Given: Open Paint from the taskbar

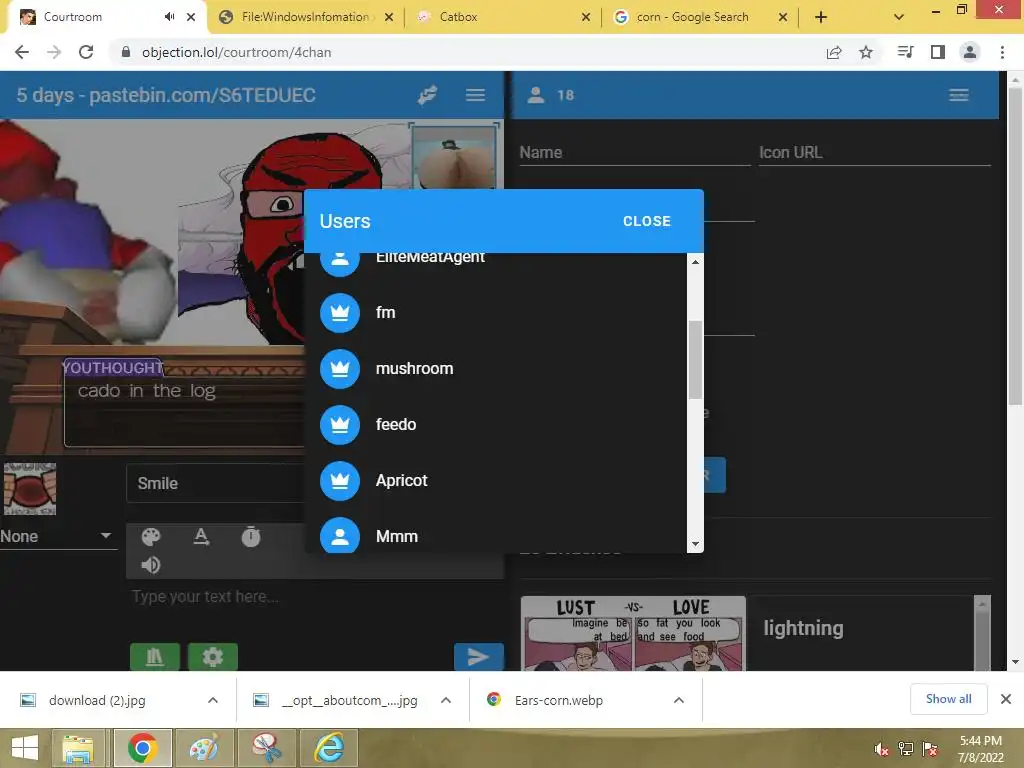Looking at the screenshot, I should [204, 748].
